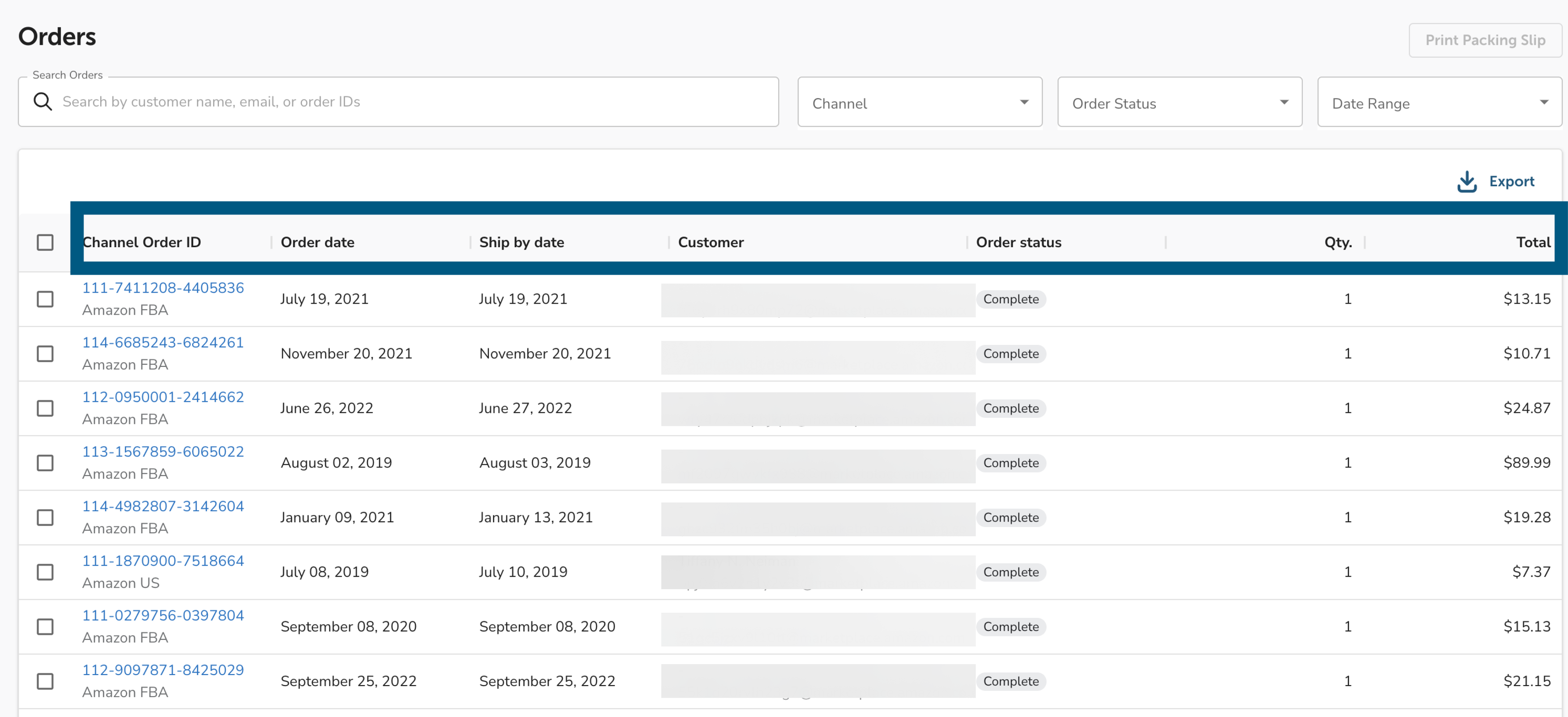Click the search magnifier icon
1568x717 pixels.
point(43,102)
